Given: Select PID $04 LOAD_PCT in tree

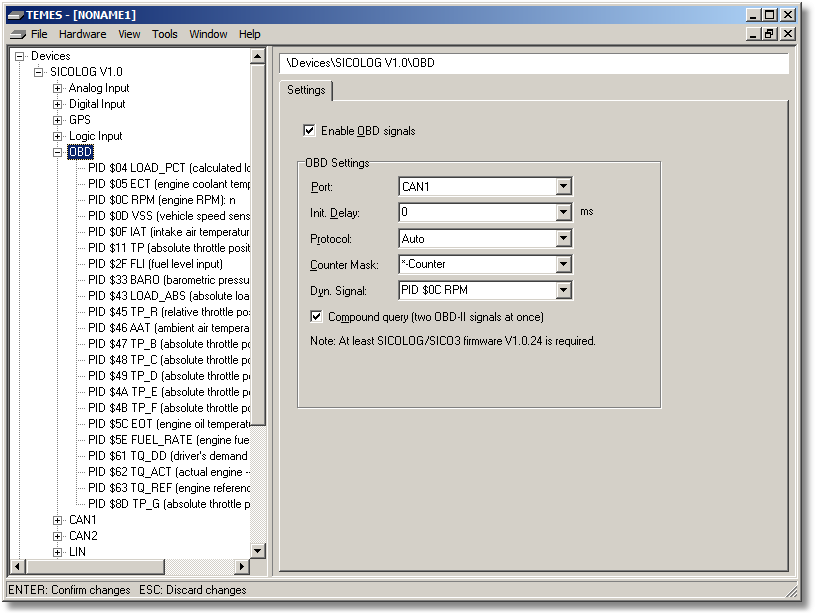Looking at the screenshot, I should [169, 168].
